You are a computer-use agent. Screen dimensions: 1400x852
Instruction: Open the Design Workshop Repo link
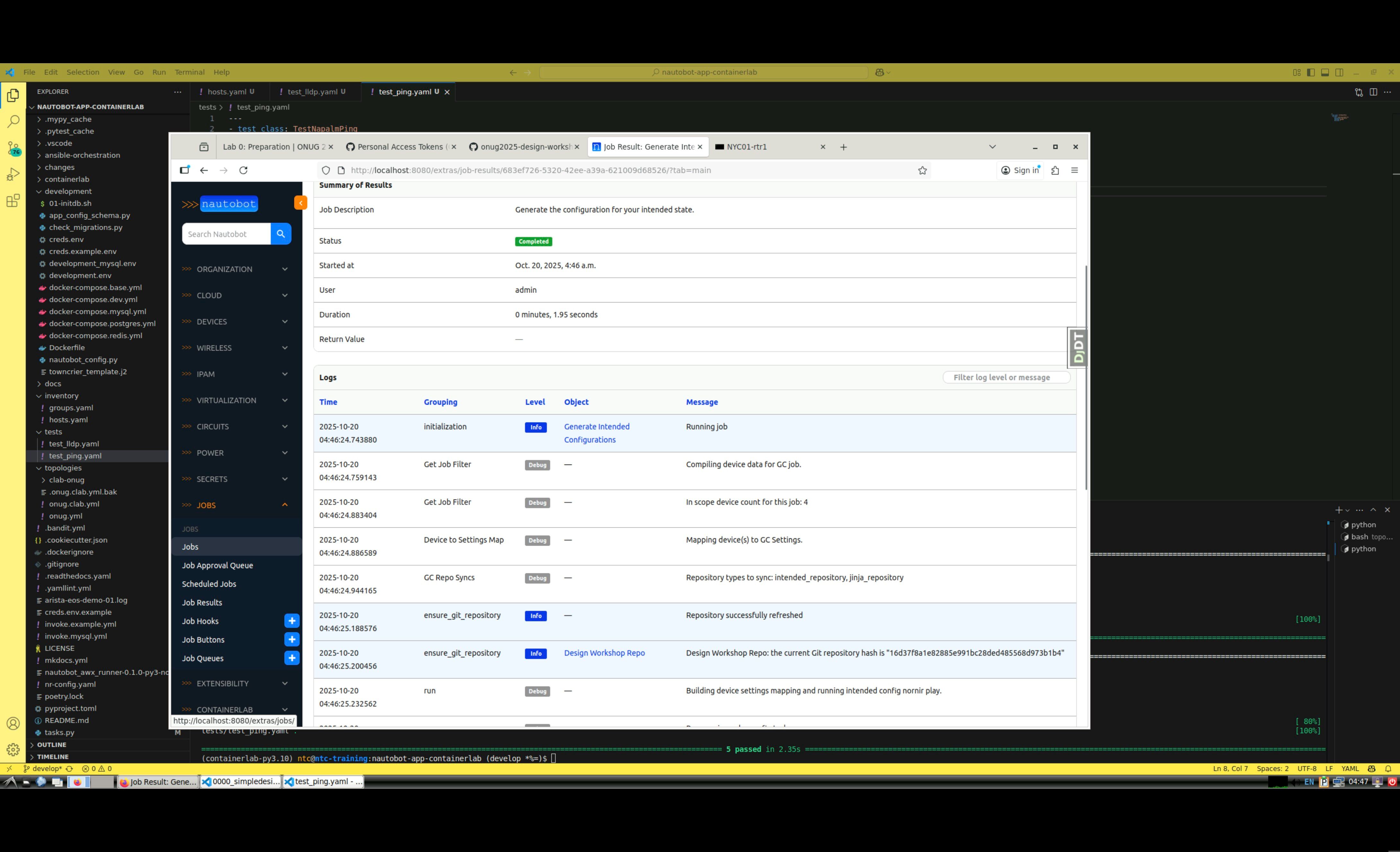point(604,652)
